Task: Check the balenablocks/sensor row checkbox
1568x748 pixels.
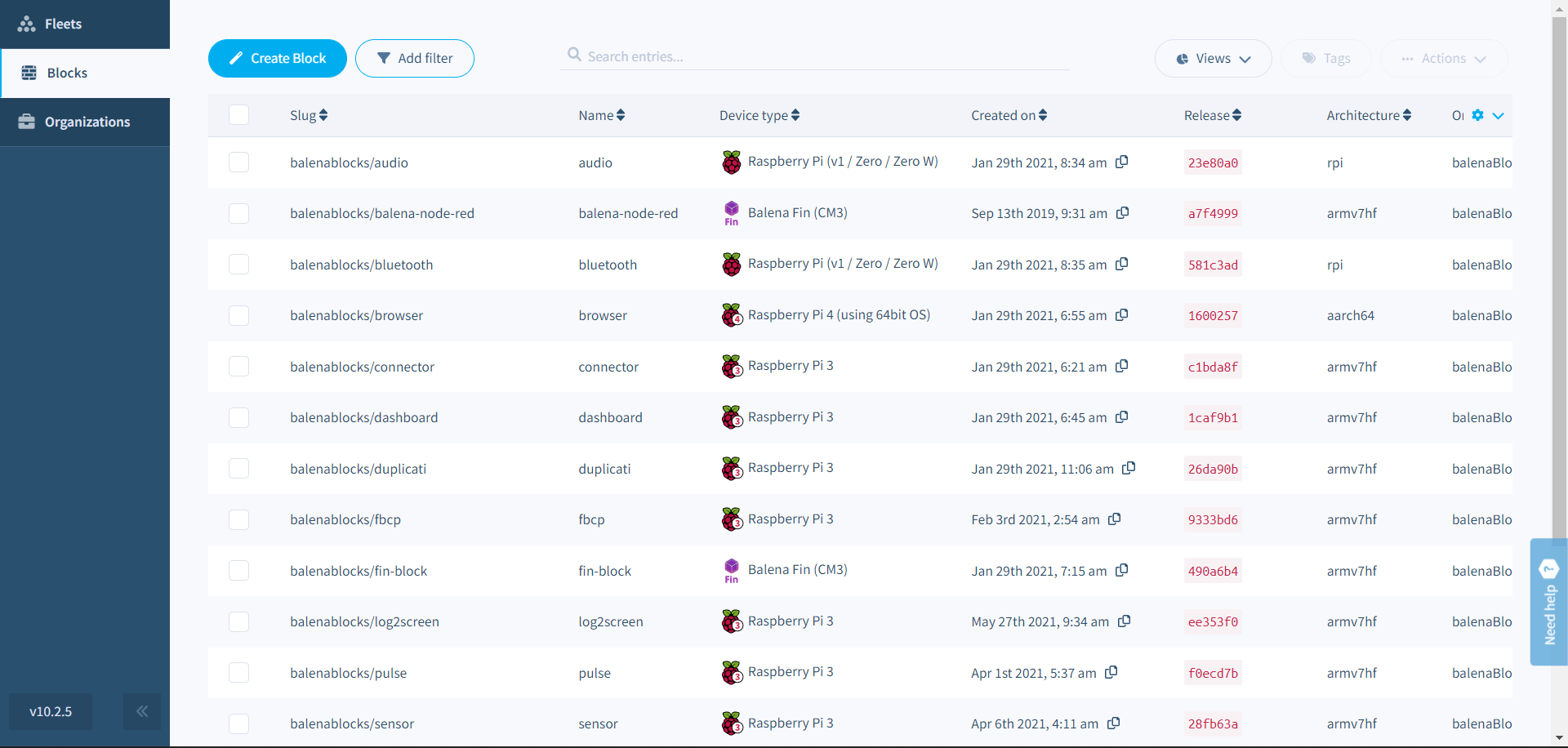Action: [x=238, y=724]
